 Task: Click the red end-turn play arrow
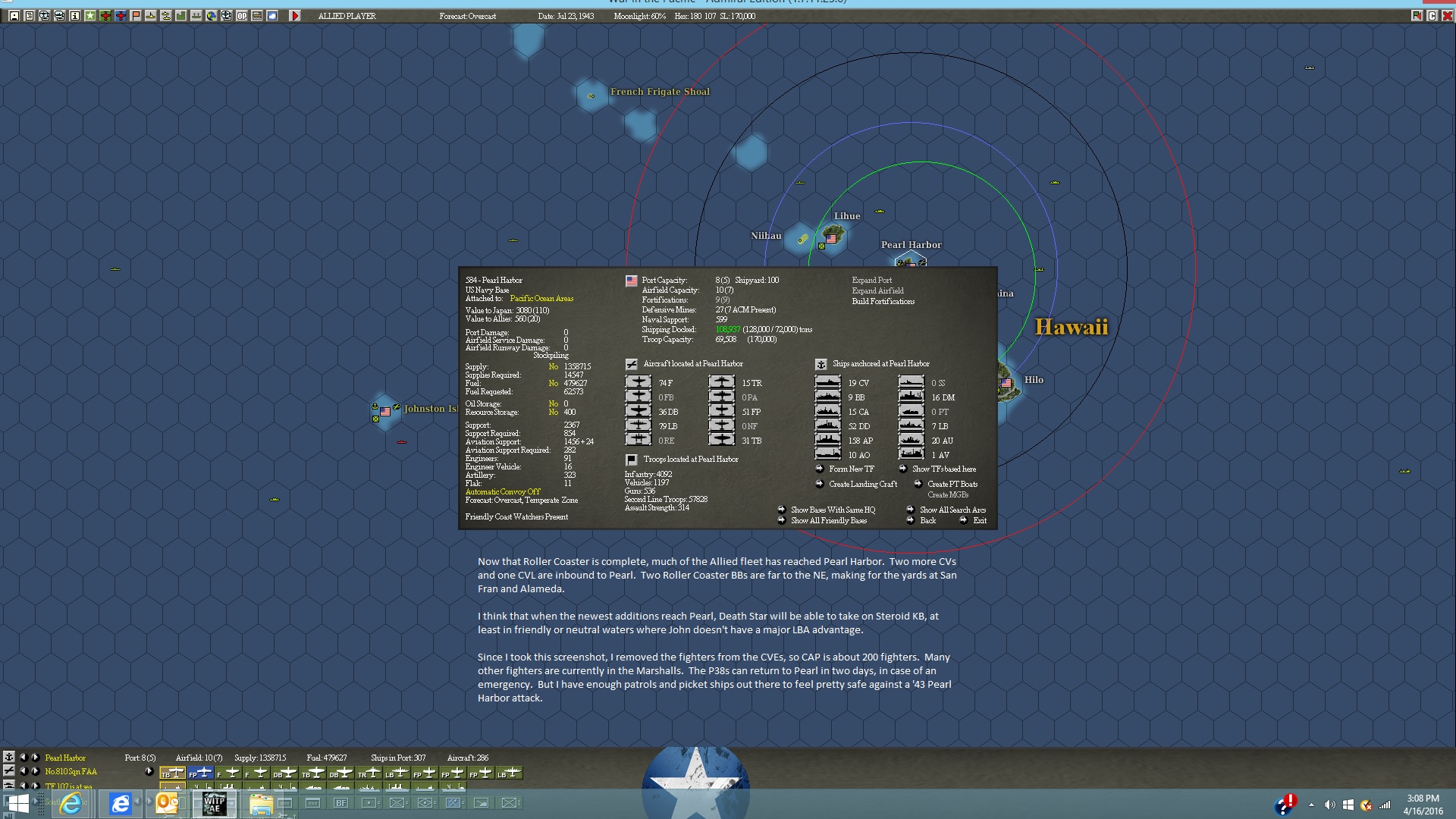[x=295, y=16]
